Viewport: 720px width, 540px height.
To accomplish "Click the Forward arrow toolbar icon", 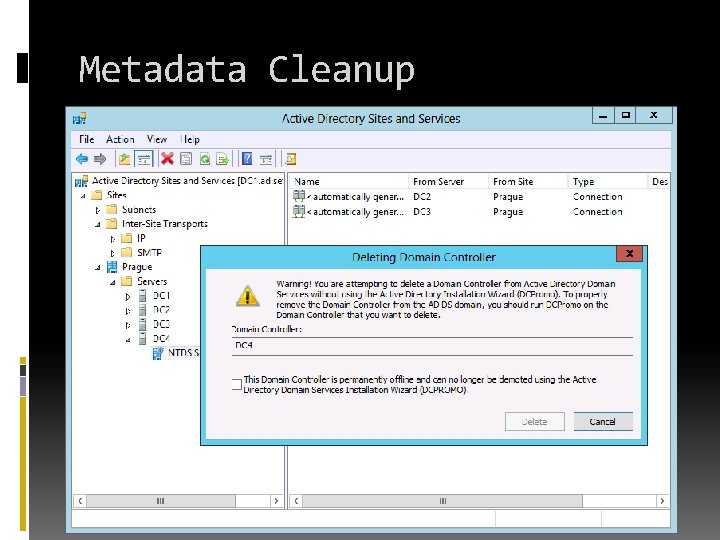I will [x=100, y=159].
